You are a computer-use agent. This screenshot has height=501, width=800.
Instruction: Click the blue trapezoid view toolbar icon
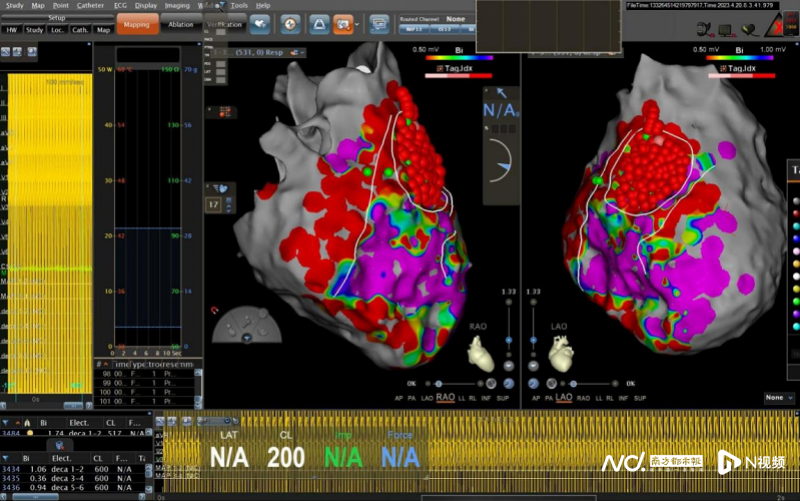pos(320,22)
